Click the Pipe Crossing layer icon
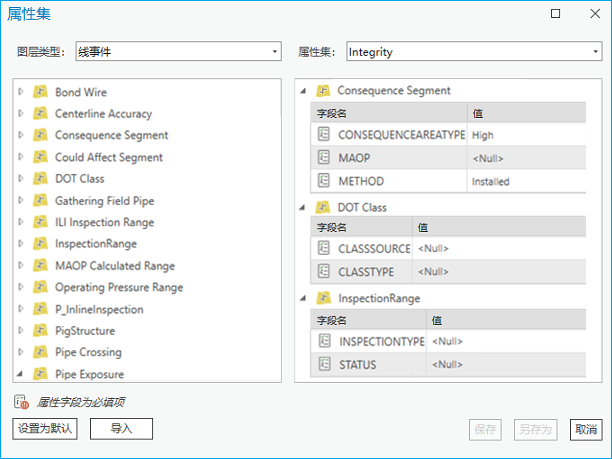Viewport: 612px width, 459px height. coord(40,352)
